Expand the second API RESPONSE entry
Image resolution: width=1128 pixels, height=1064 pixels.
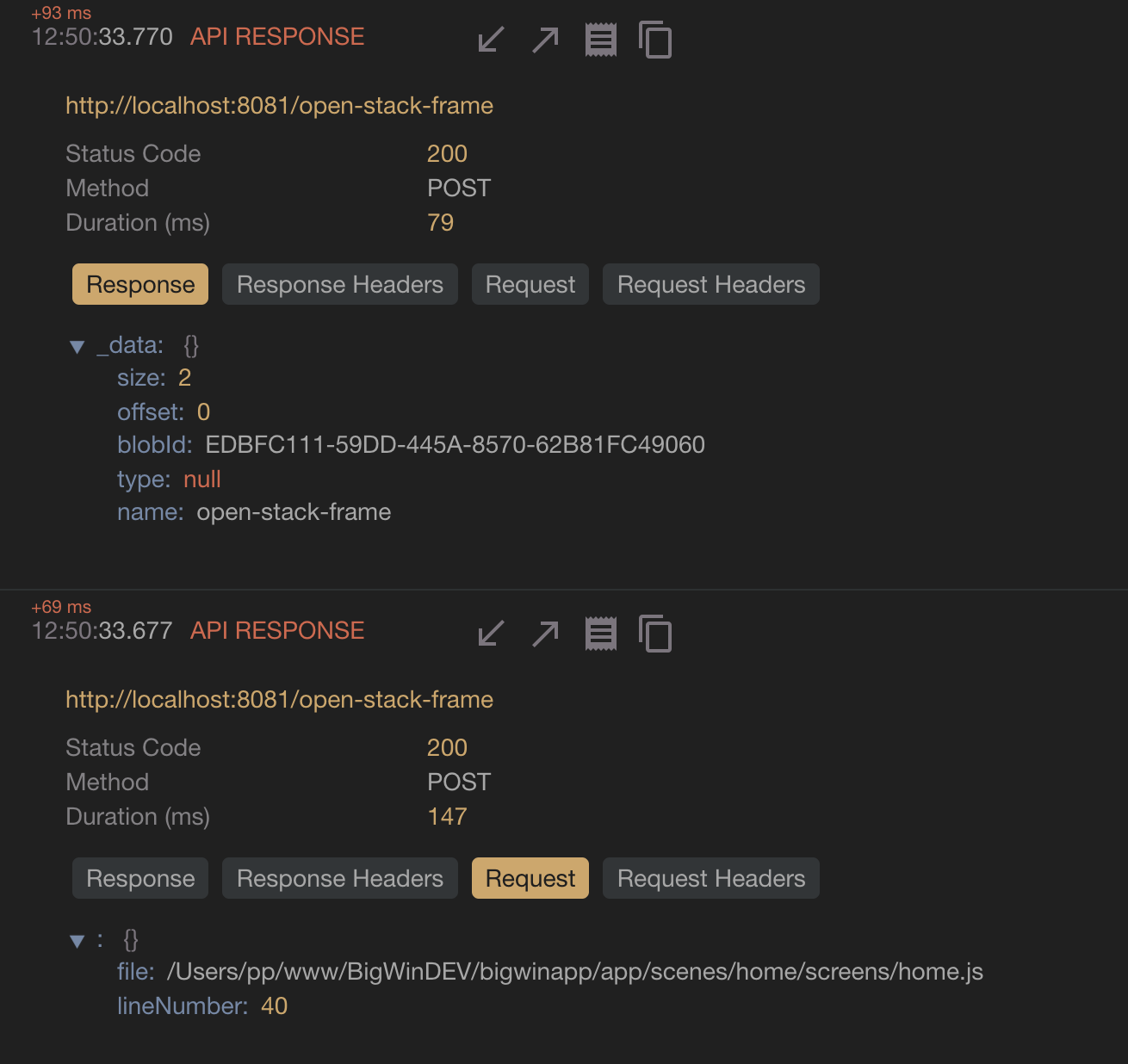[x=544, y=634]
